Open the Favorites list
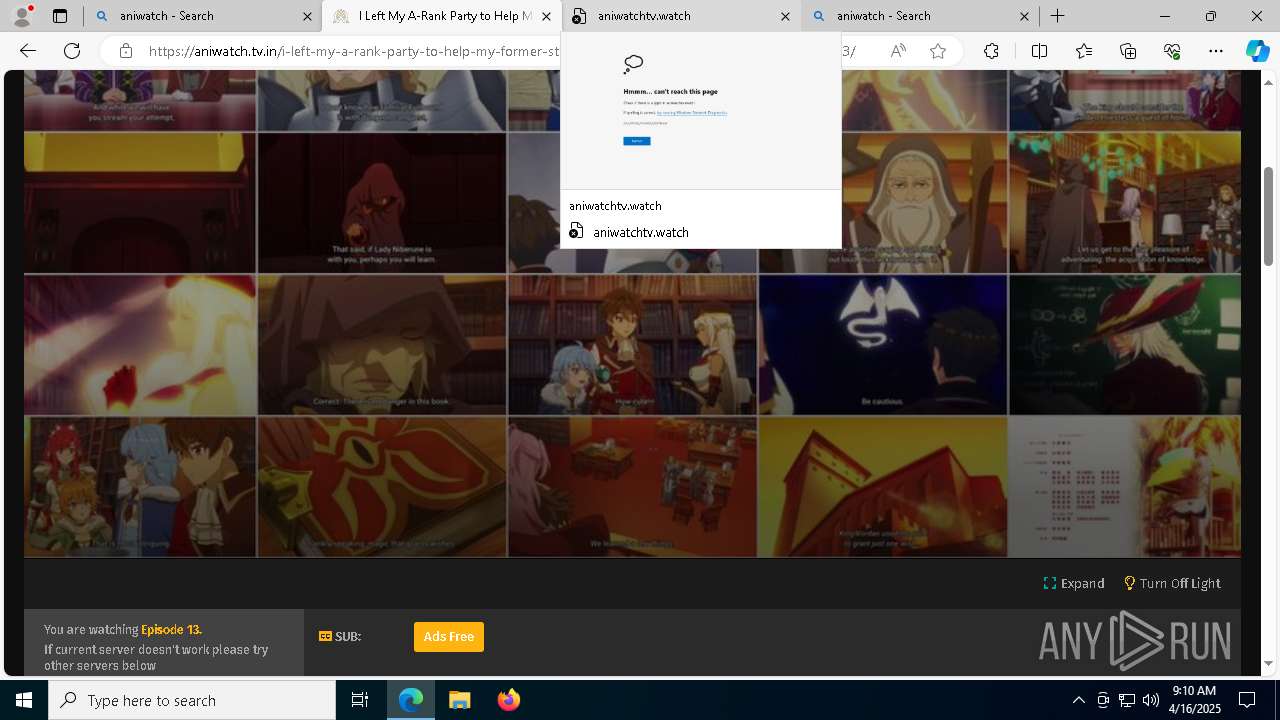Image resolution: width=1280 pixels, height=720 pixels. [1084, 51]
